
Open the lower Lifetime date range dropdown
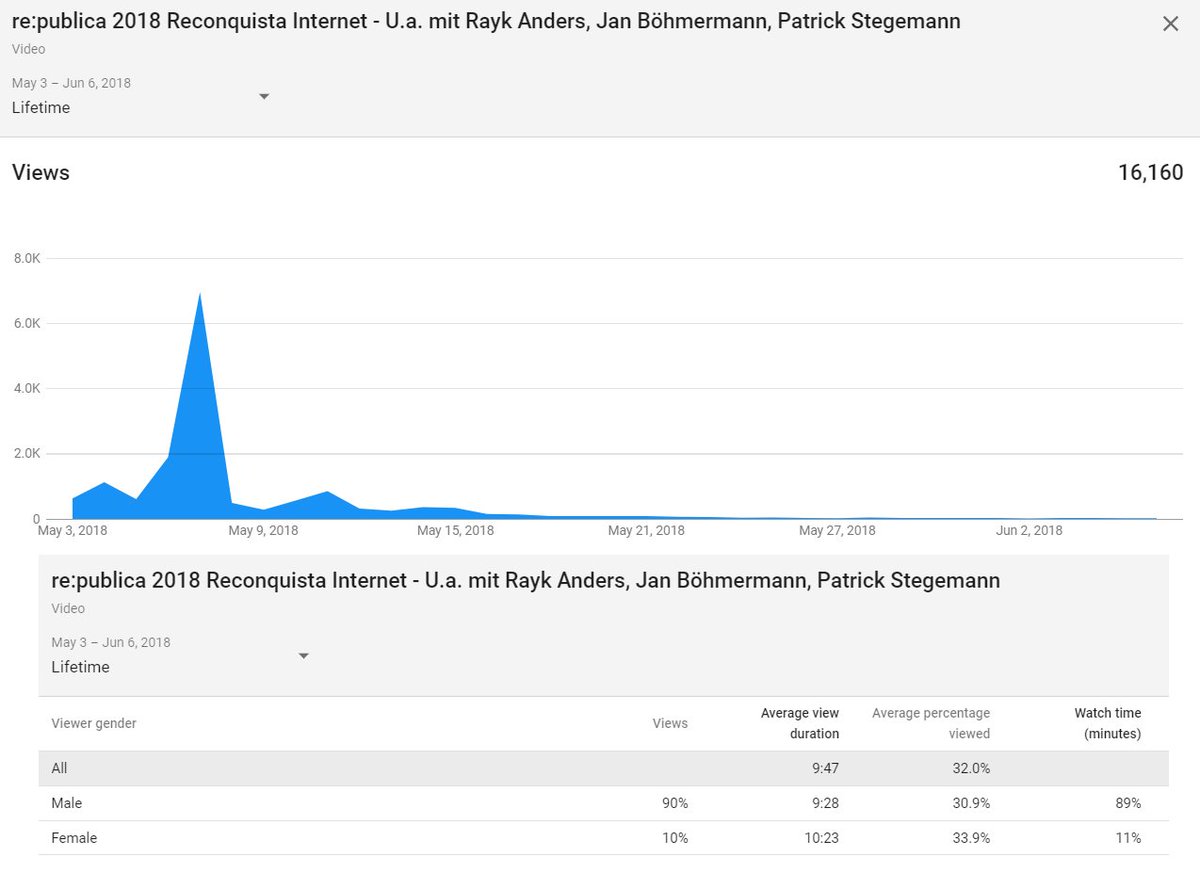coord(181,656)
